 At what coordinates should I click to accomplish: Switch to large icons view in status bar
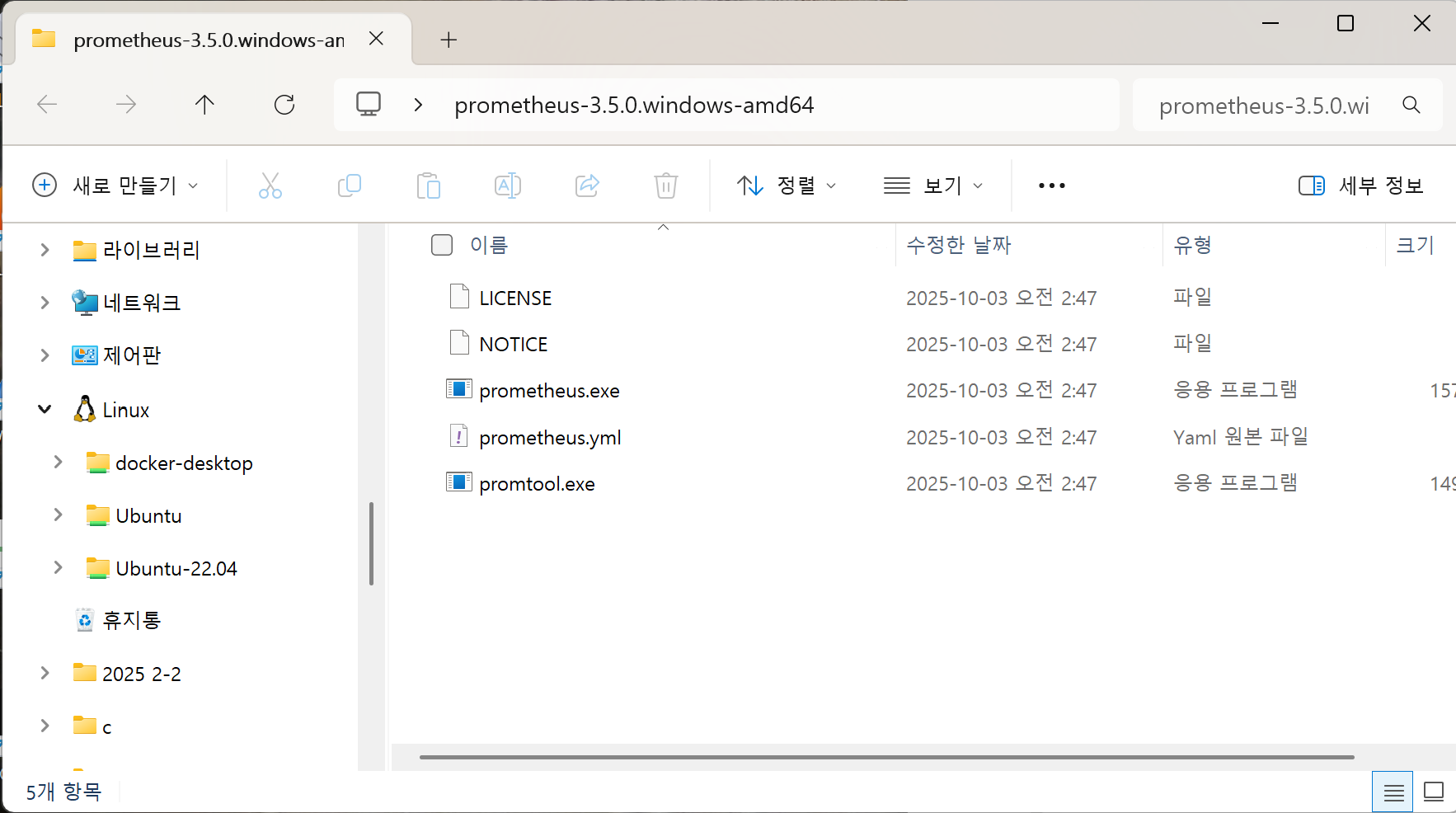click(x=1434, y=792)
